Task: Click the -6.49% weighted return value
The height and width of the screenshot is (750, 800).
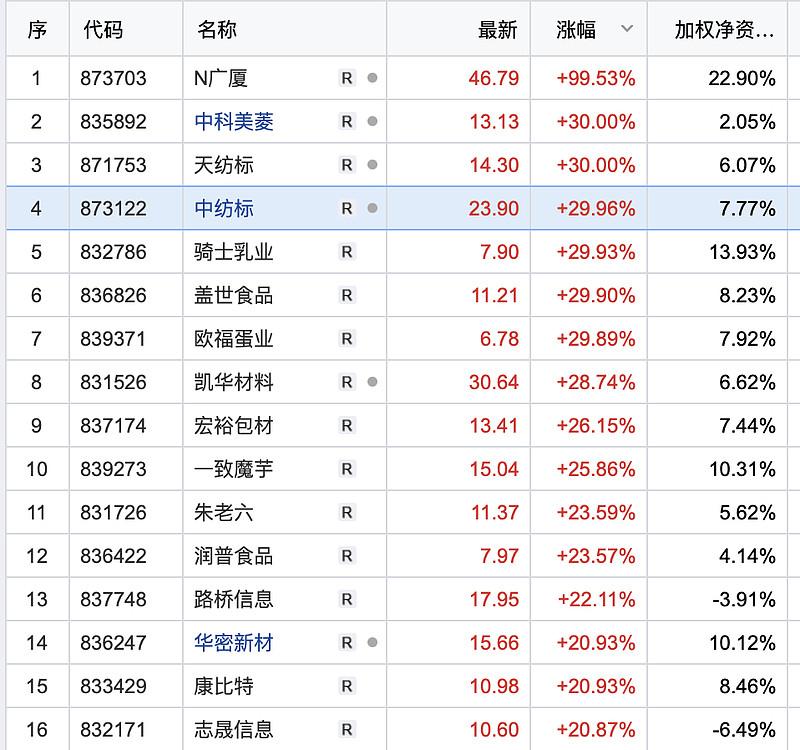Action: click(744, 729)
